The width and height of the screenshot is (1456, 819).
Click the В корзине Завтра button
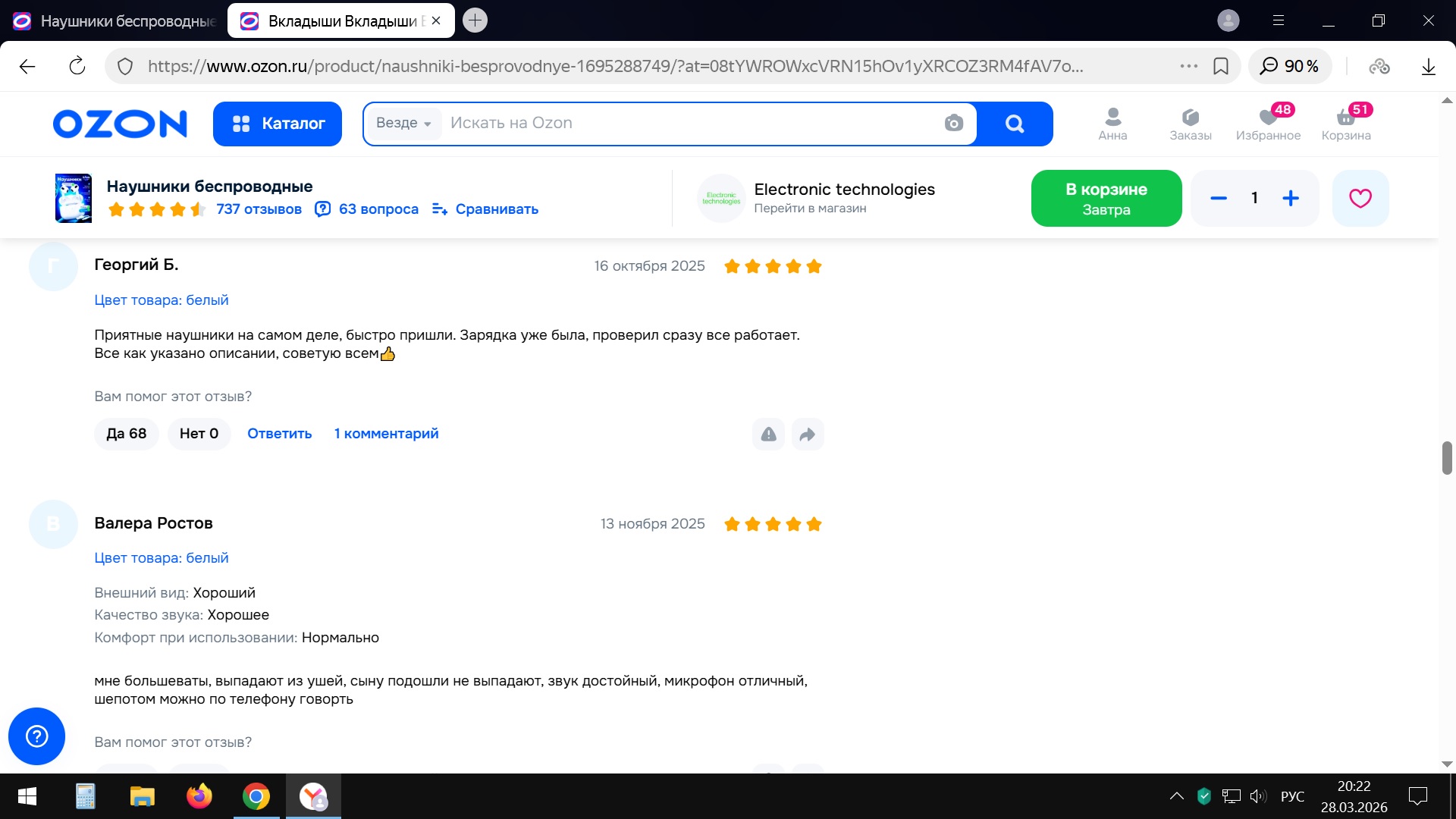[x=1106, y=199]
